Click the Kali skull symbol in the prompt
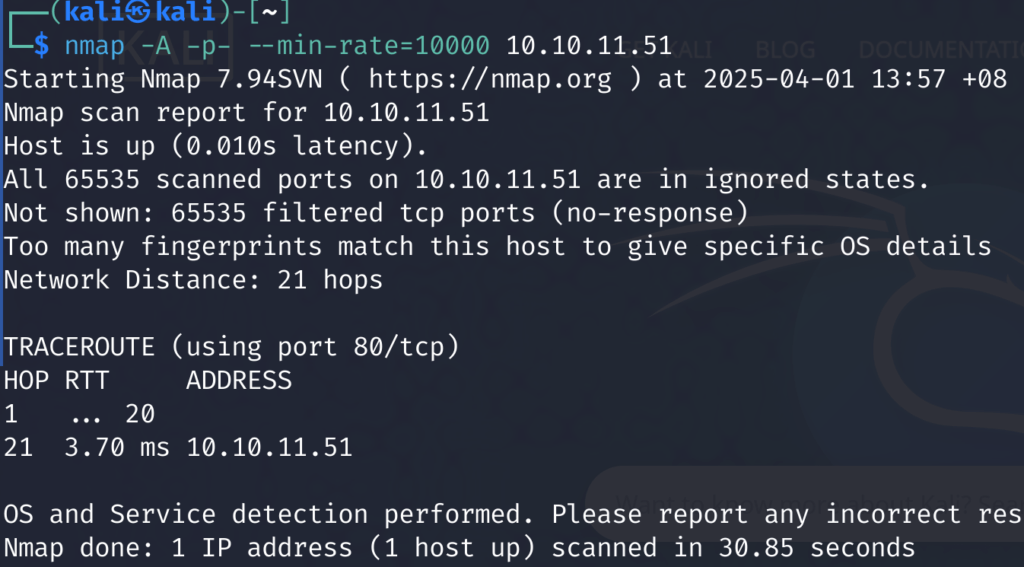The width and height of the screenshot is (1024, 567). coord(137,11)
